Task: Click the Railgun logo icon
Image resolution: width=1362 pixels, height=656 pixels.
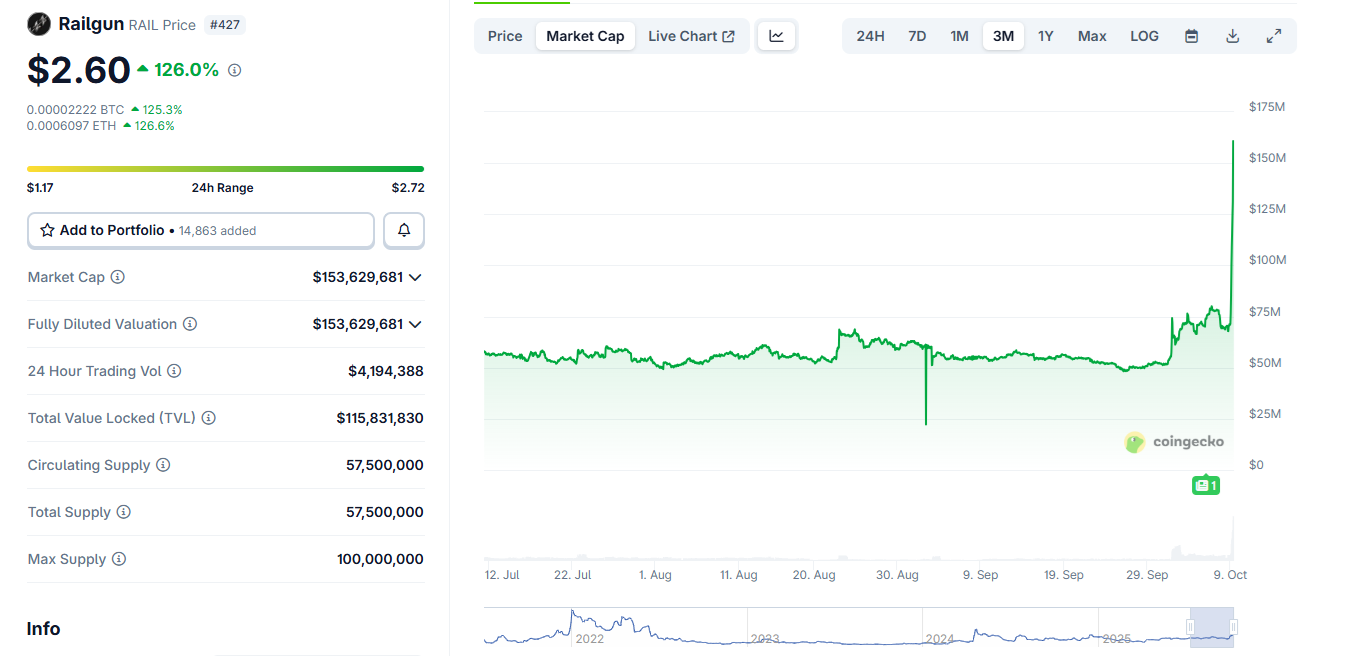Action: coord(39,24)
